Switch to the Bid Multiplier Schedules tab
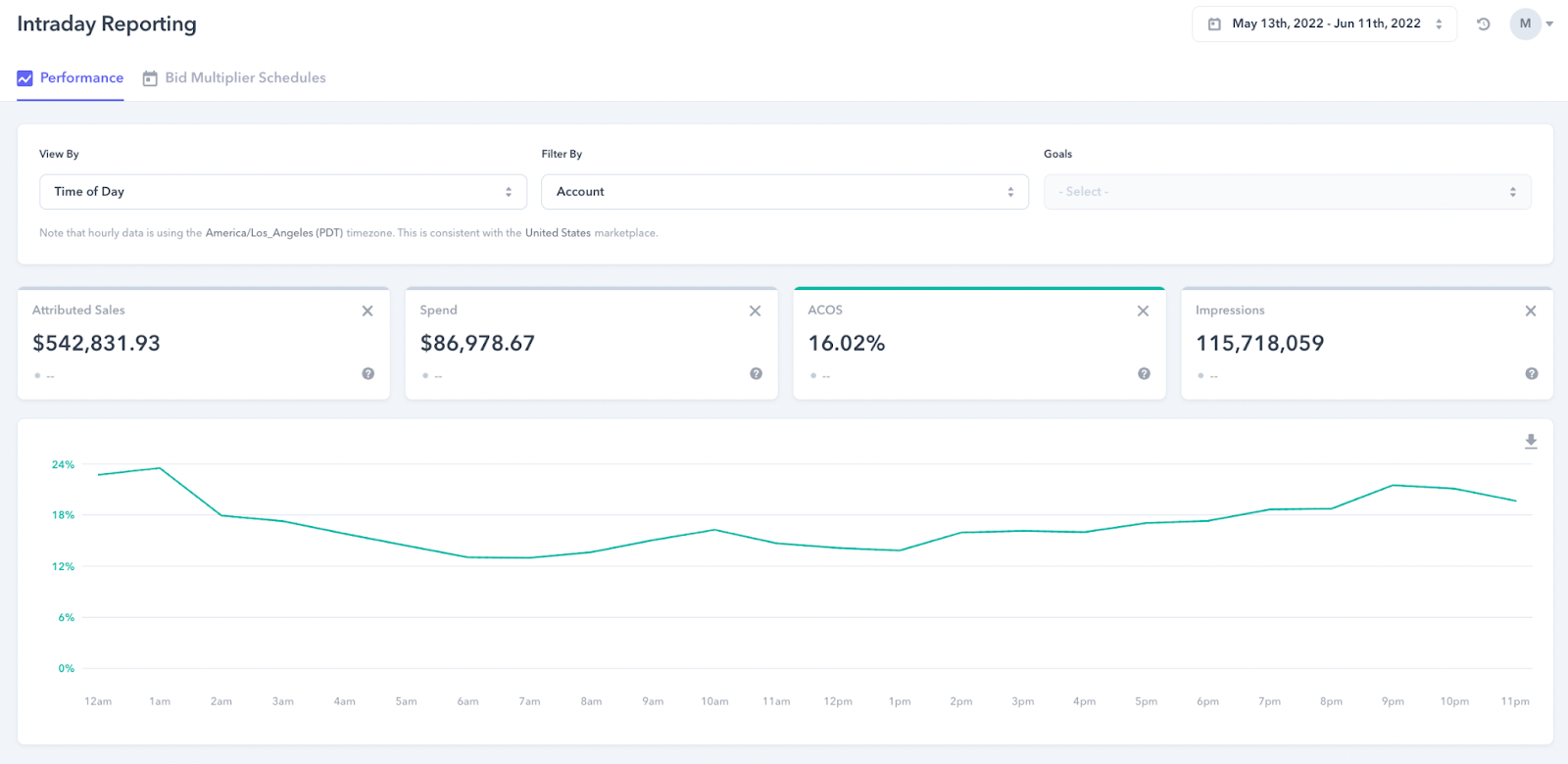 (234, 78)
